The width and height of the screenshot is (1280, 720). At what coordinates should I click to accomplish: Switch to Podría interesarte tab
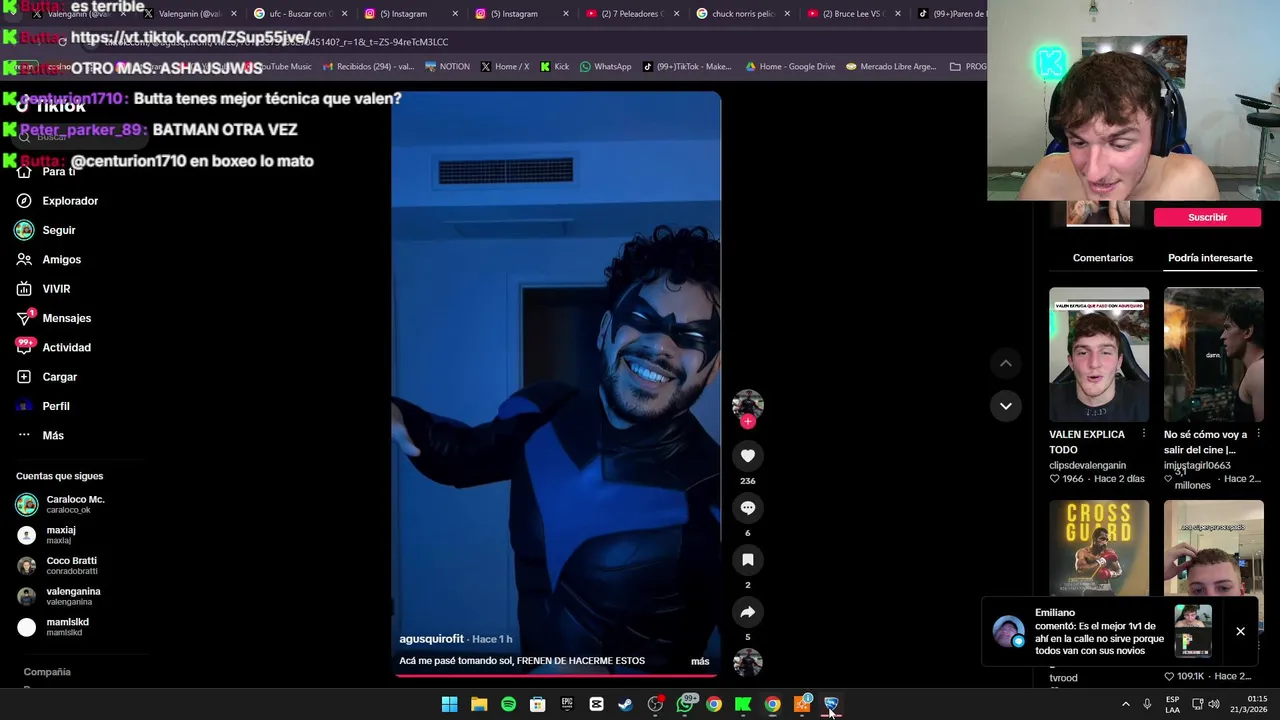[x=1210, y=258]
